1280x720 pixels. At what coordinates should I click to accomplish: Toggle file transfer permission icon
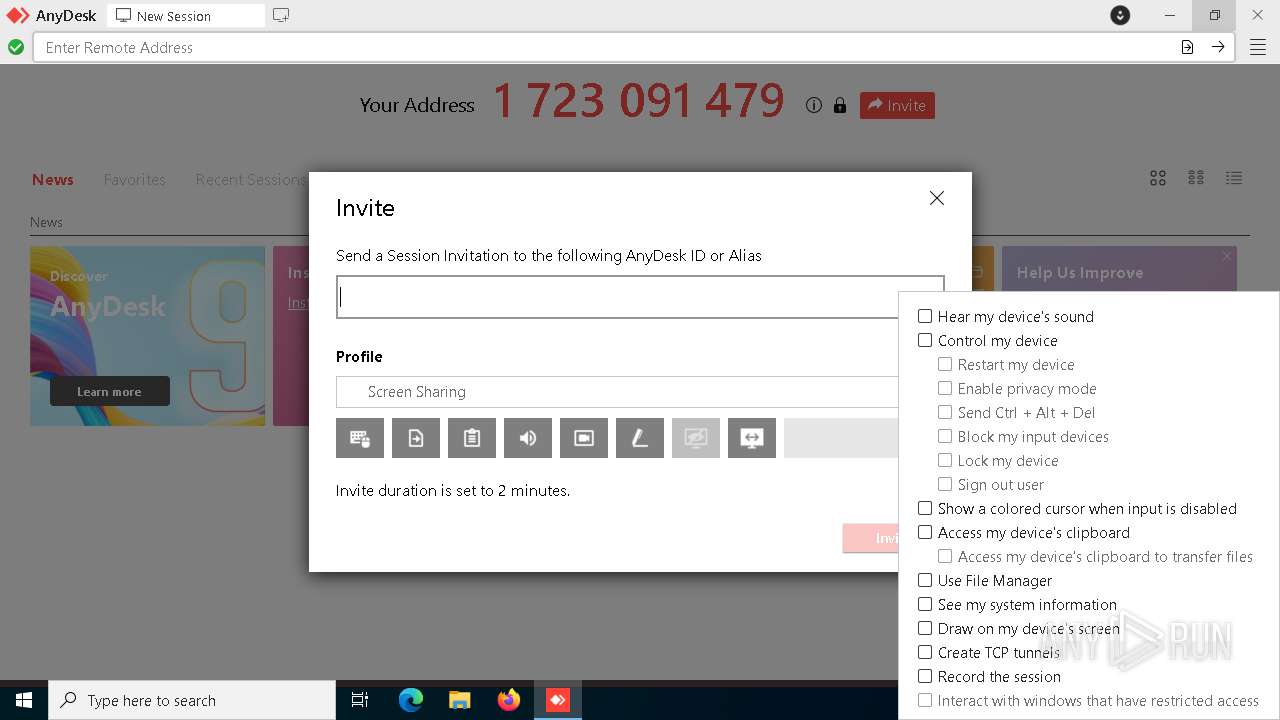[x=416, y=438]
